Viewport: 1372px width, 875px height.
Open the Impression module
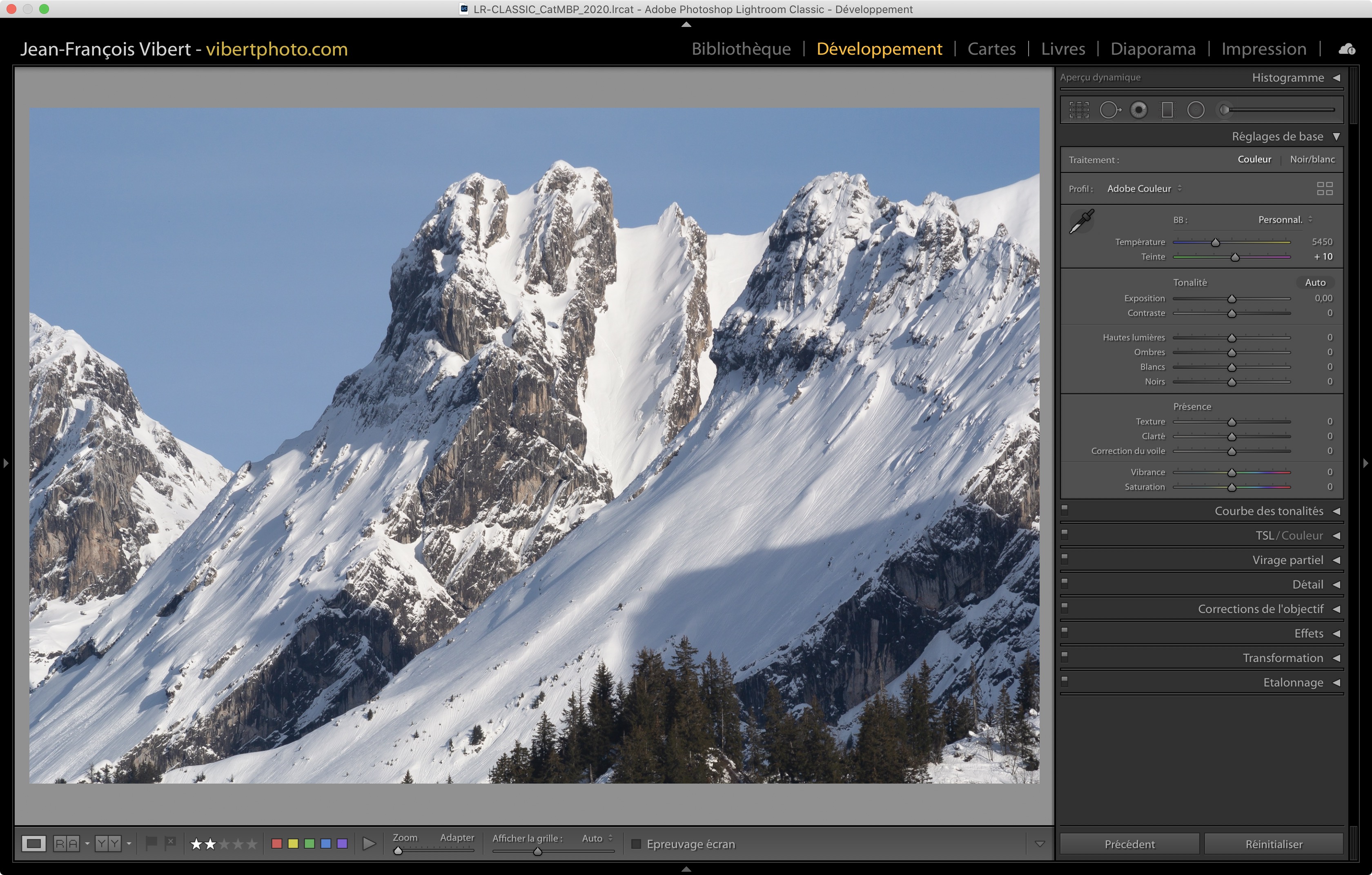(x=1263, y=49)
